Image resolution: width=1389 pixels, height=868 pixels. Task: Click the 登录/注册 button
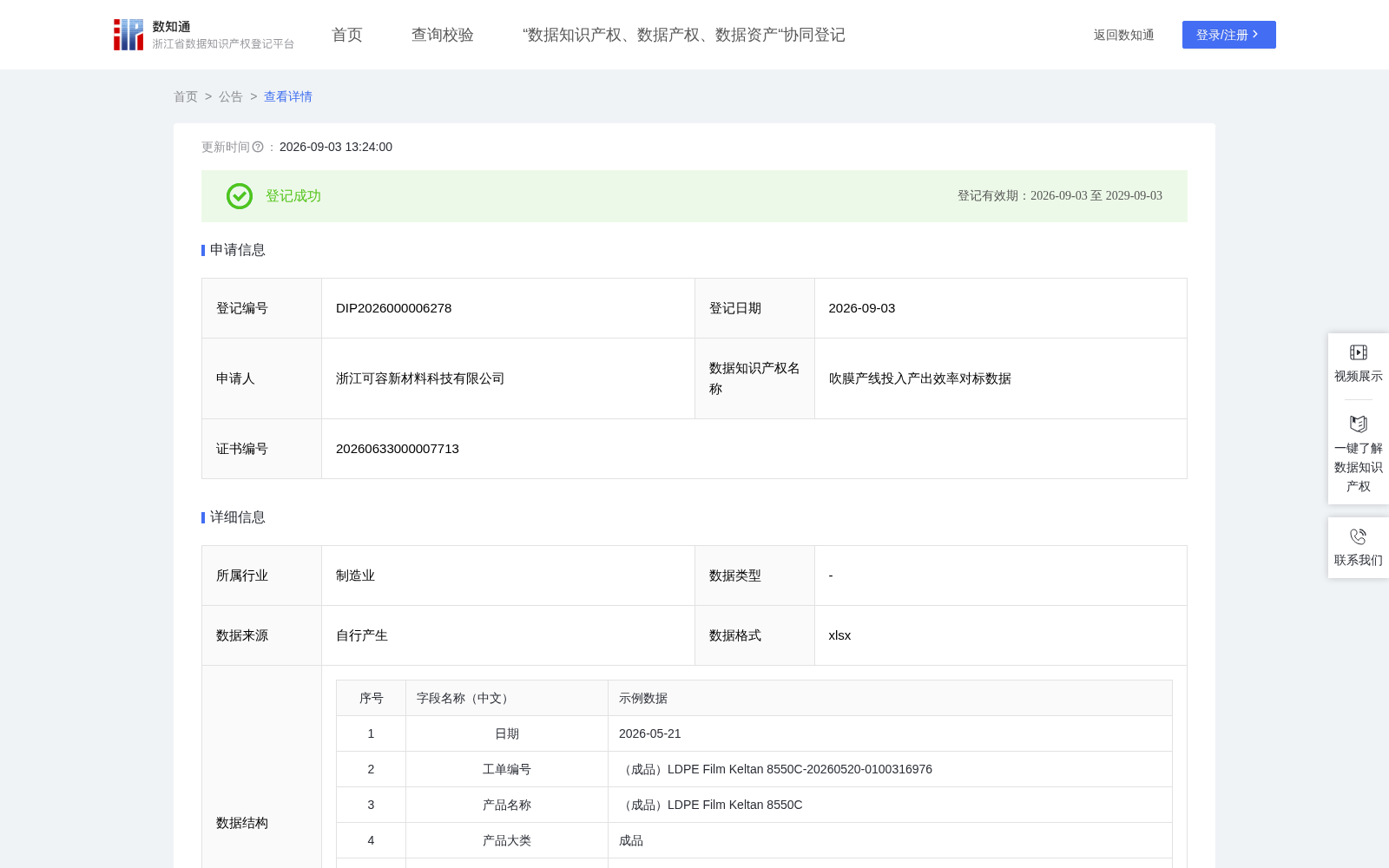pos(1229,35)
